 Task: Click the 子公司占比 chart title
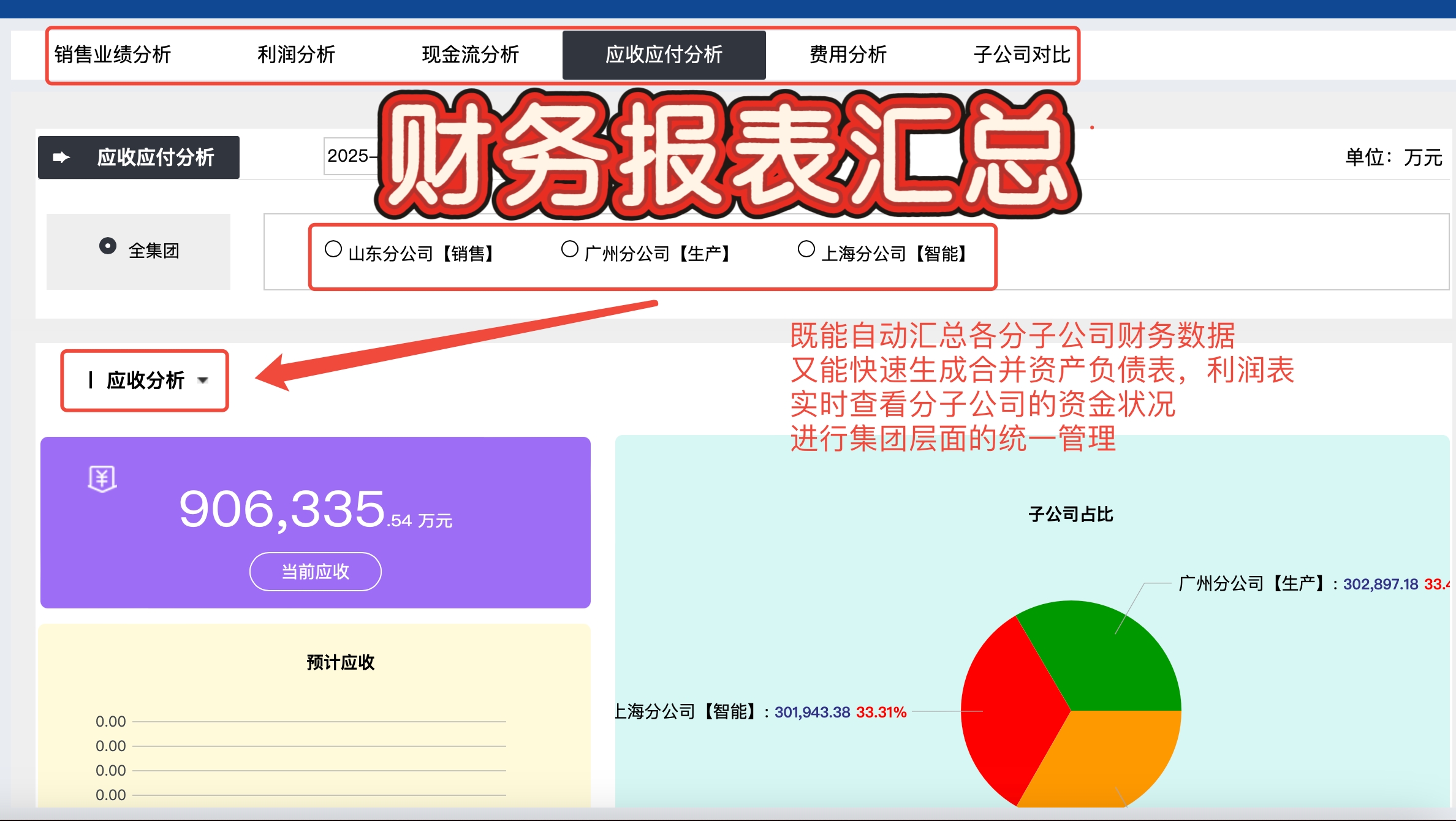pyautogui.click(x=1071, y=515)
